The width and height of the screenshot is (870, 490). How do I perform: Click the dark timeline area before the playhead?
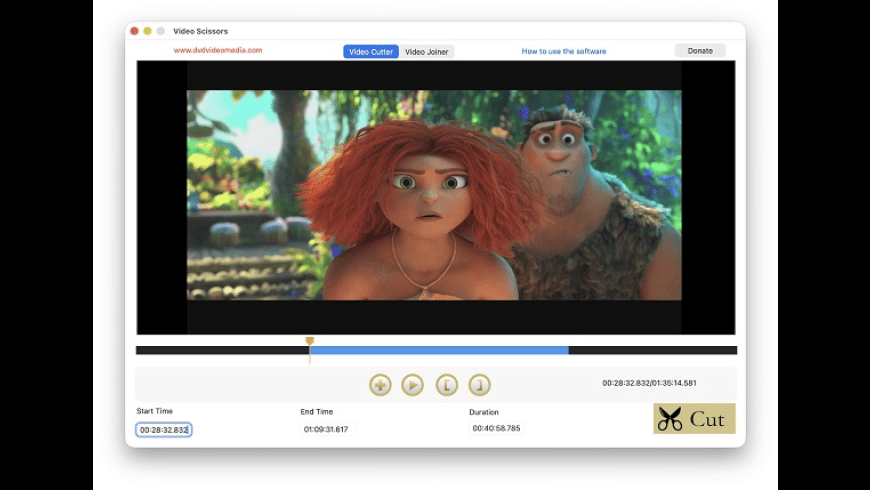tap(222, 350)
